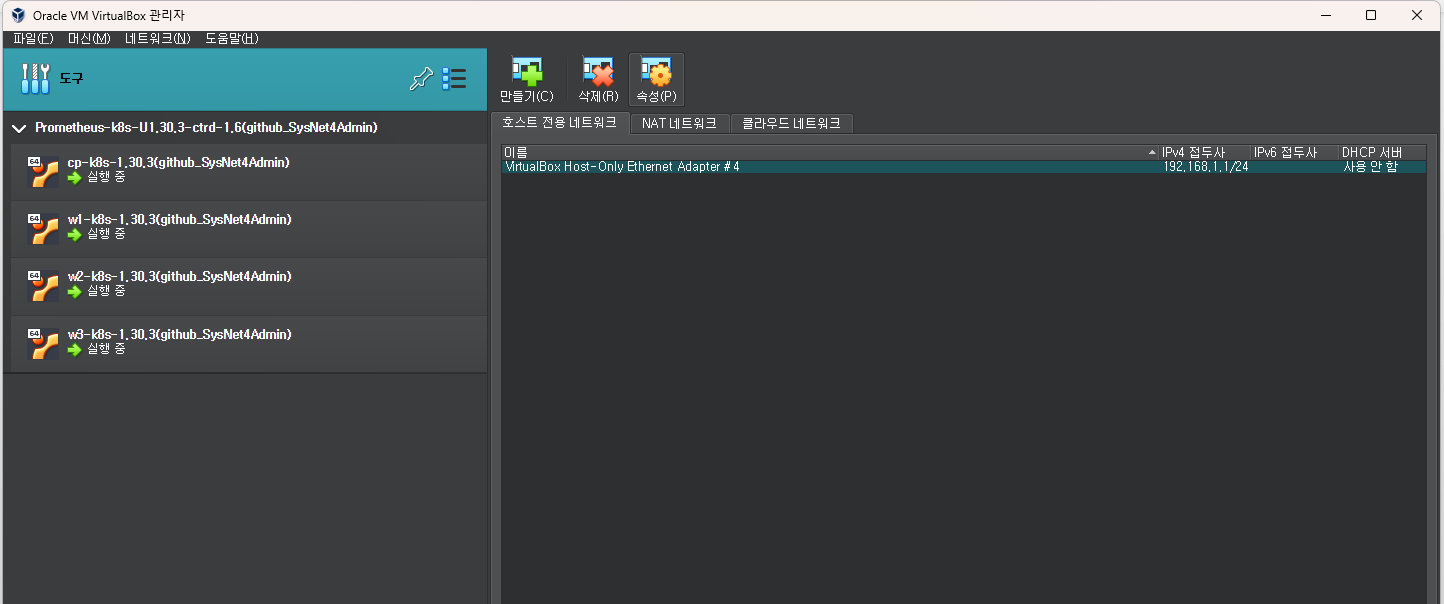Click the 192.168.1.1/24 IPv4 prefix cell

pyautogui.click(x=1205, y=167)
